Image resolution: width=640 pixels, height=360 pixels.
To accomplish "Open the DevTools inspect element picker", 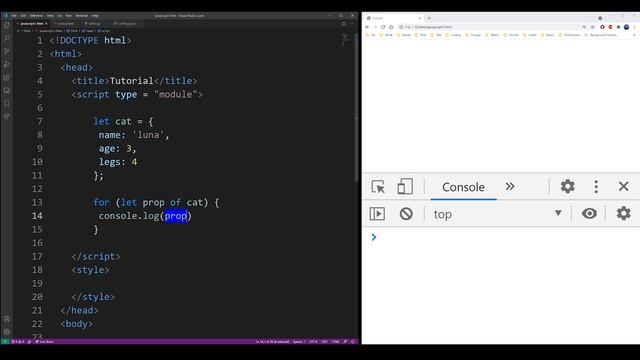I will (x=378, y=187).
